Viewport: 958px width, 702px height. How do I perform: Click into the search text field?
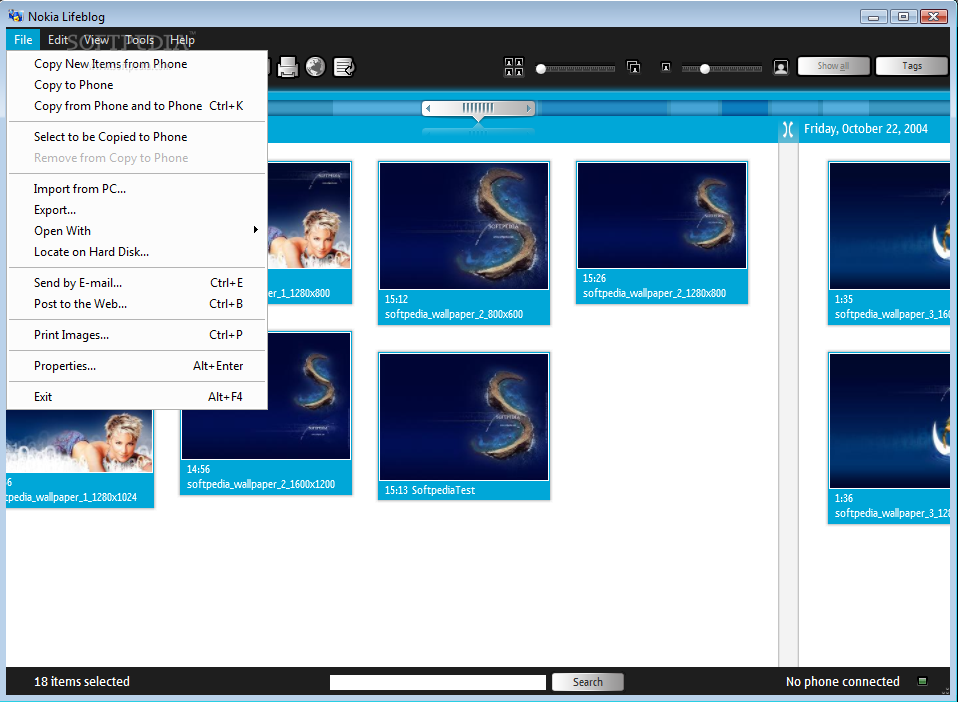pos(437,682)
